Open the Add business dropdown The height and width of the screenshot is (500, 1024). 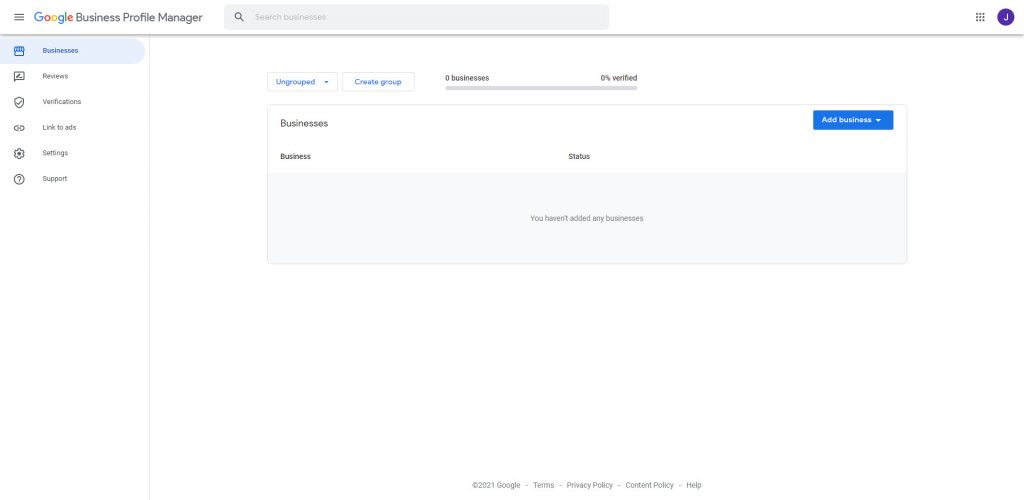[x=853, y=120]
